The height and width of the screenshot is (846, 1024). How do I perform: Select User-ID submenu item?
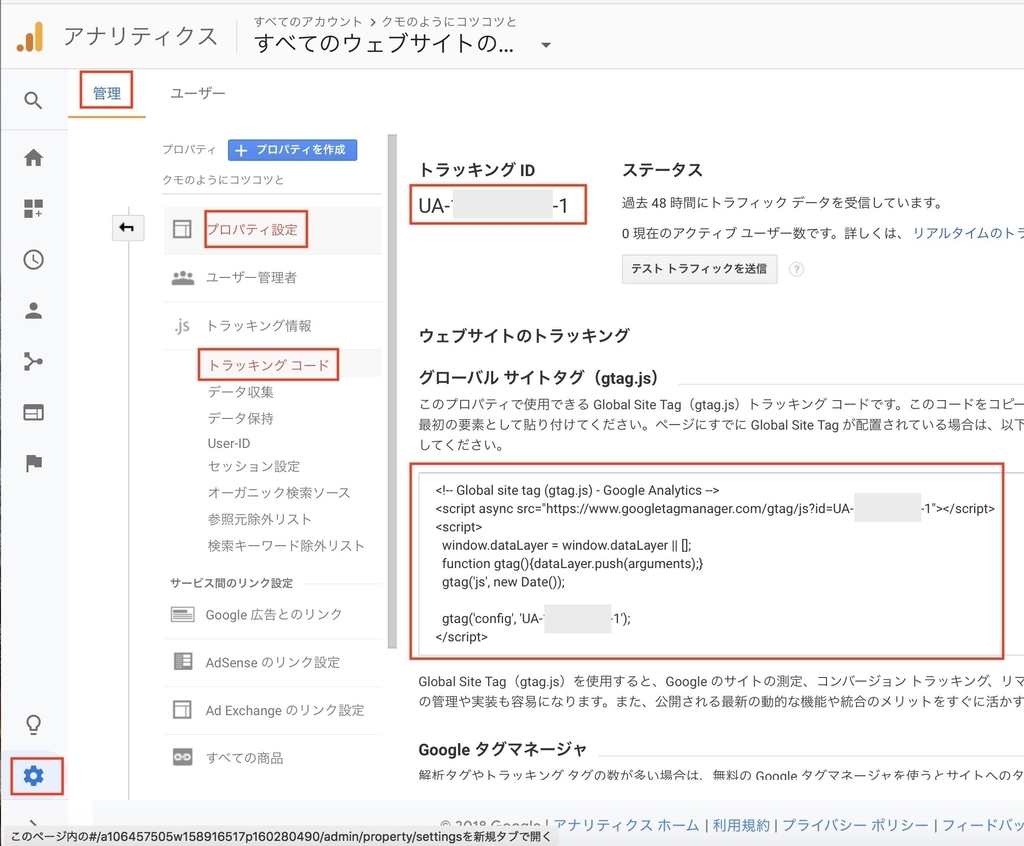(229, 443)
